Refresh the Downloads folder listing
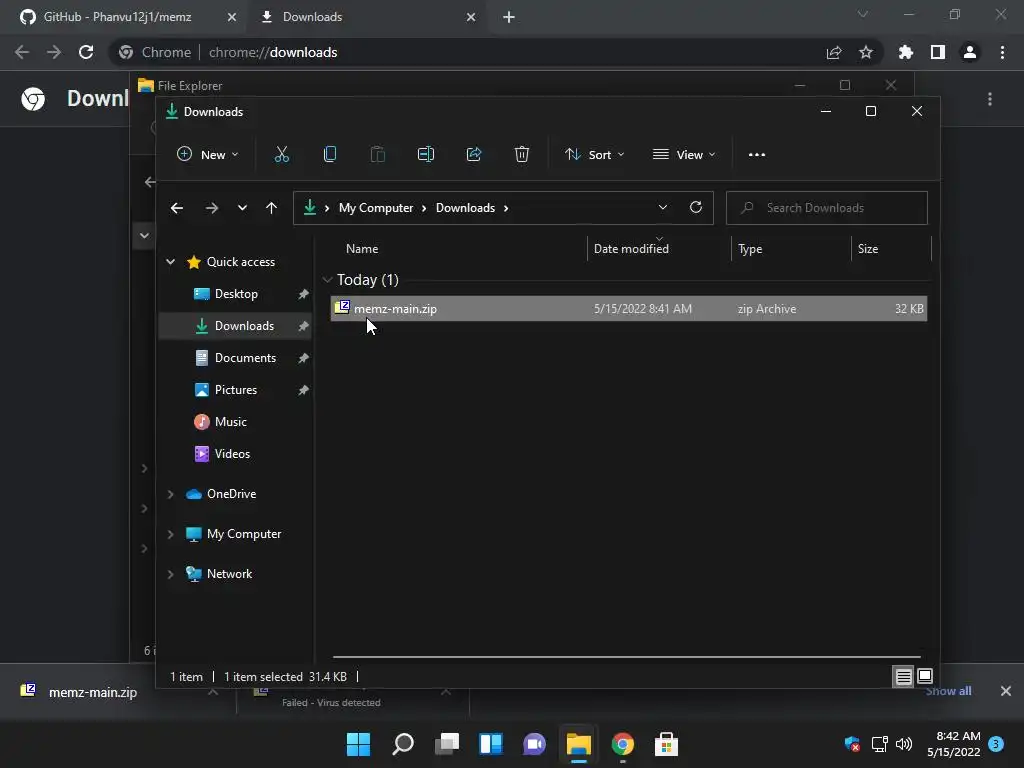 pyautogui.click(x=696, y=208)
